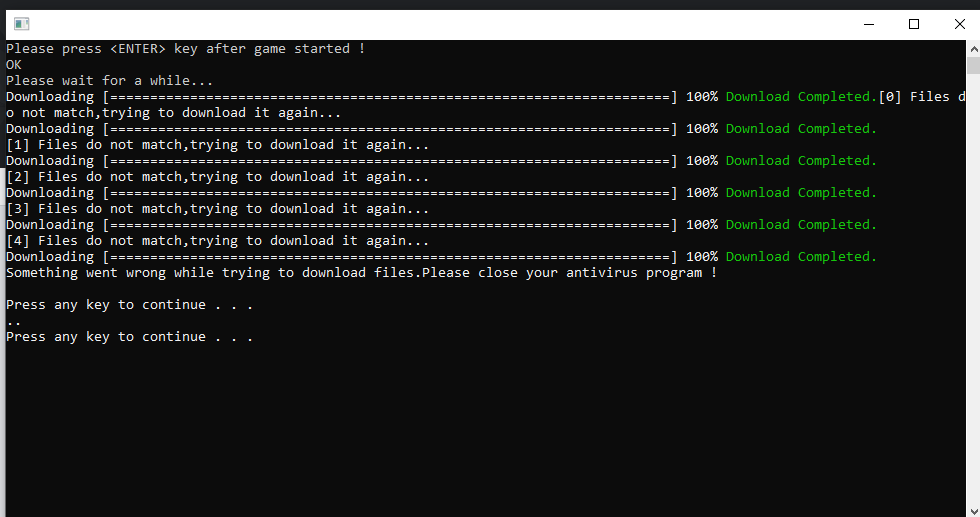Close the console window

click(959, 24)
